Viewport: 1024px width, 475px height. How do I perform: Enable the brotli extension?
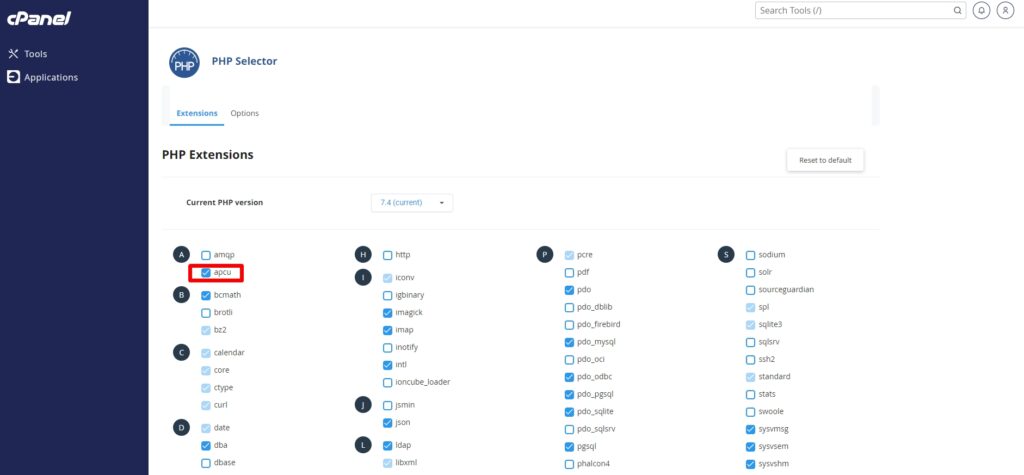206,312
